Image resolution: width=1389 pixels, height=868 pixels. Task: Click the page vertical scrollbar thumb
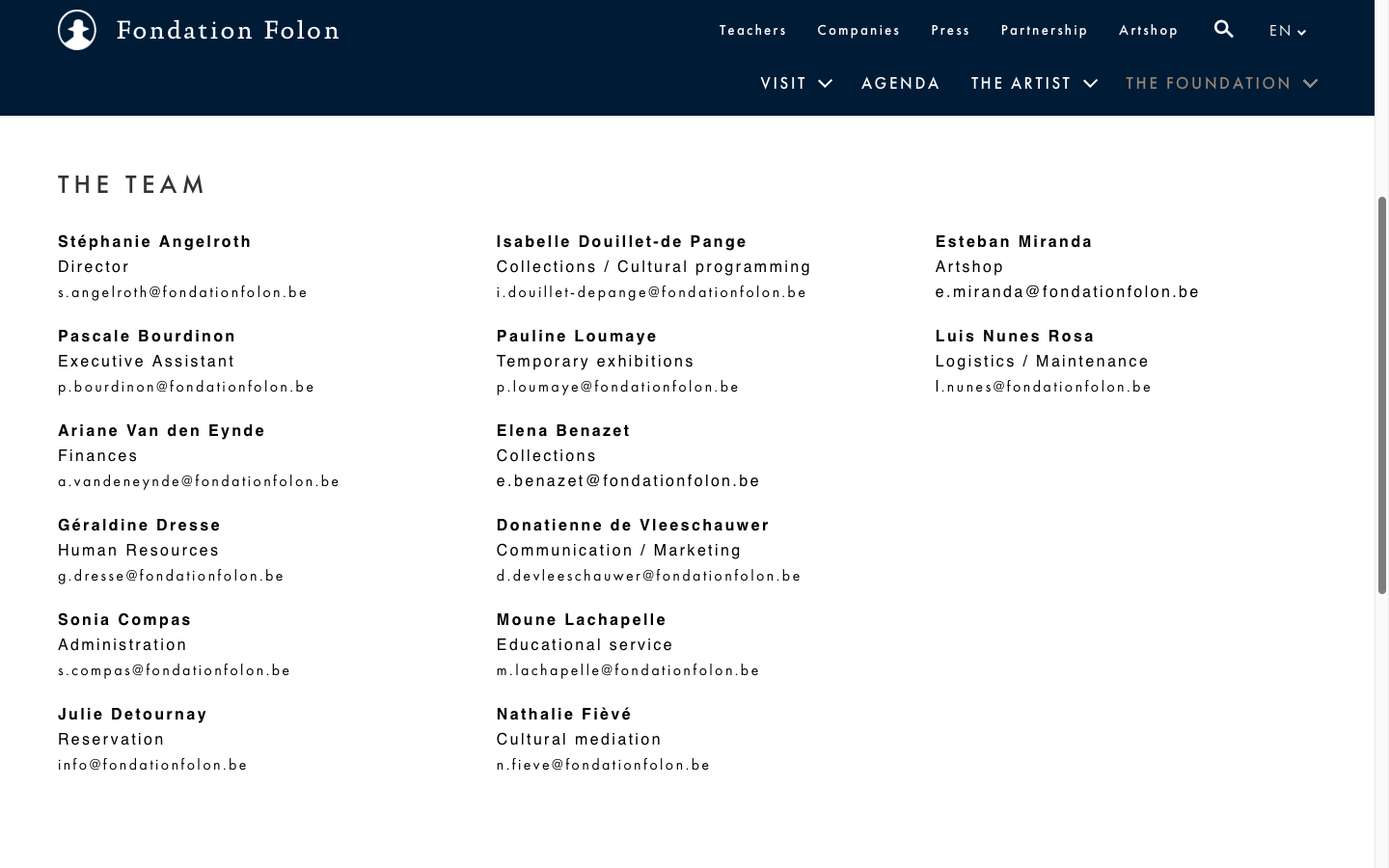(1381, 395)
